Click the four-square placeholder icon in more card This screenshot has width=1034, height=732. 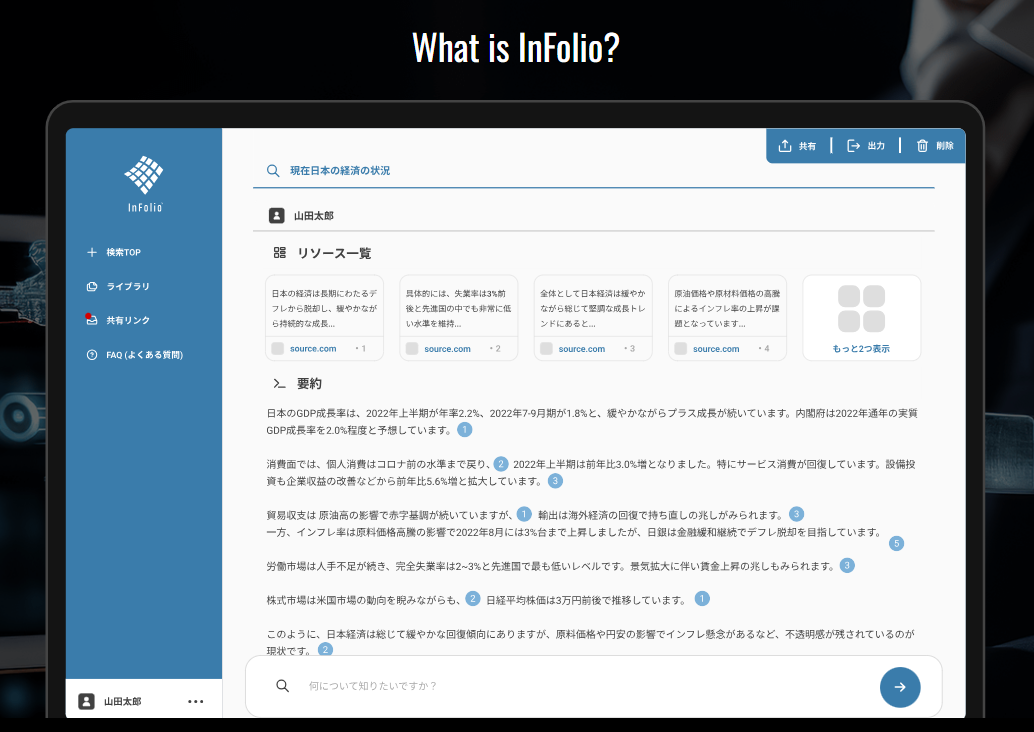[x=861, y=309]
